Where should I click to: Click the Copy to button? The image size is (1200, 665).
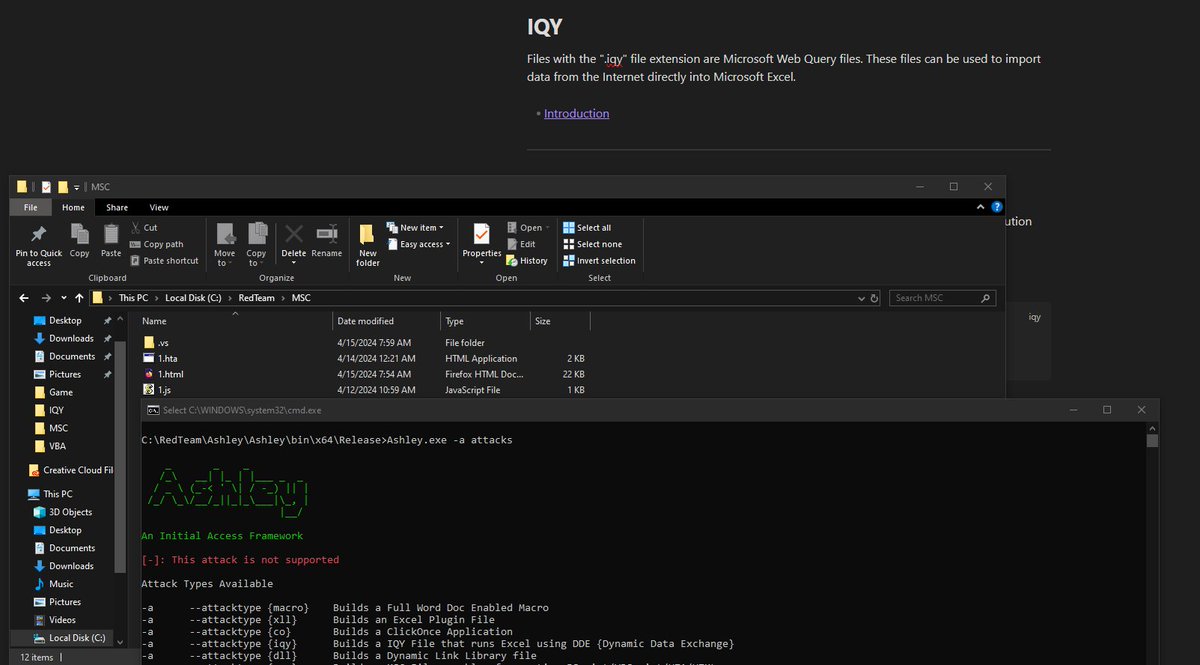(x=257, y=243)
